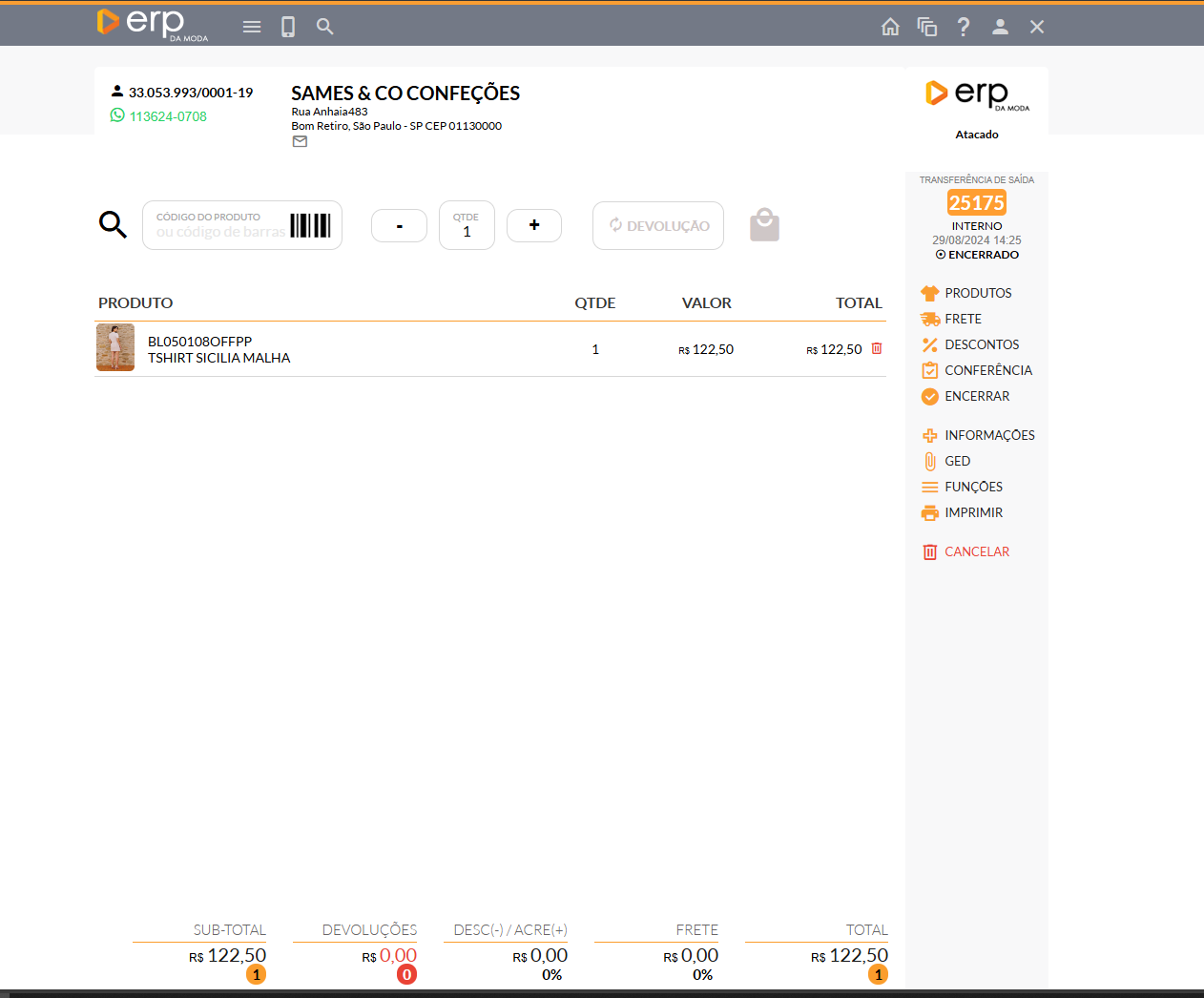
Task: Click the mobile device icon in header
Action: (288, 27)
